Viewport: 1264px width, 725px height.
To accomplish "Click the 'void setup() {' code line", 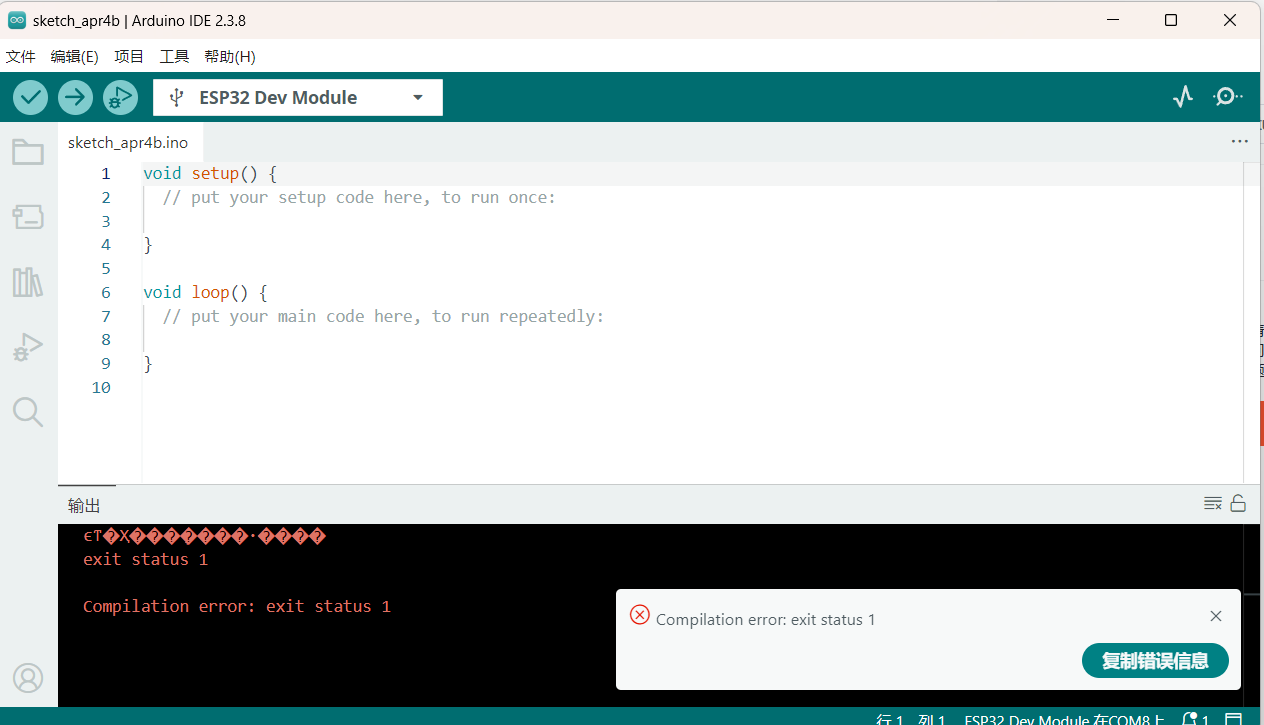I will point(210,173).
